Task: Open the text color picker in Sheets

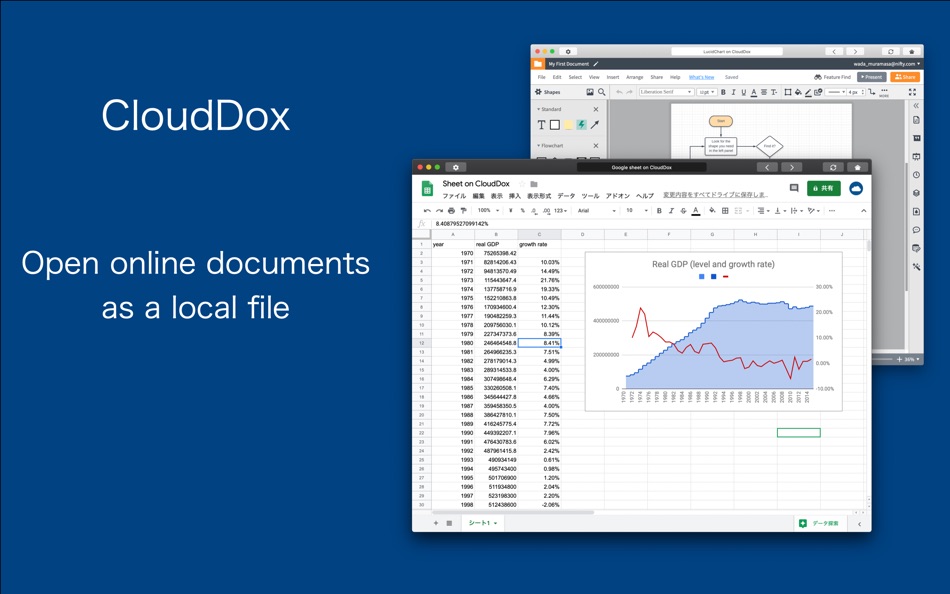Action: coord(696,211)
